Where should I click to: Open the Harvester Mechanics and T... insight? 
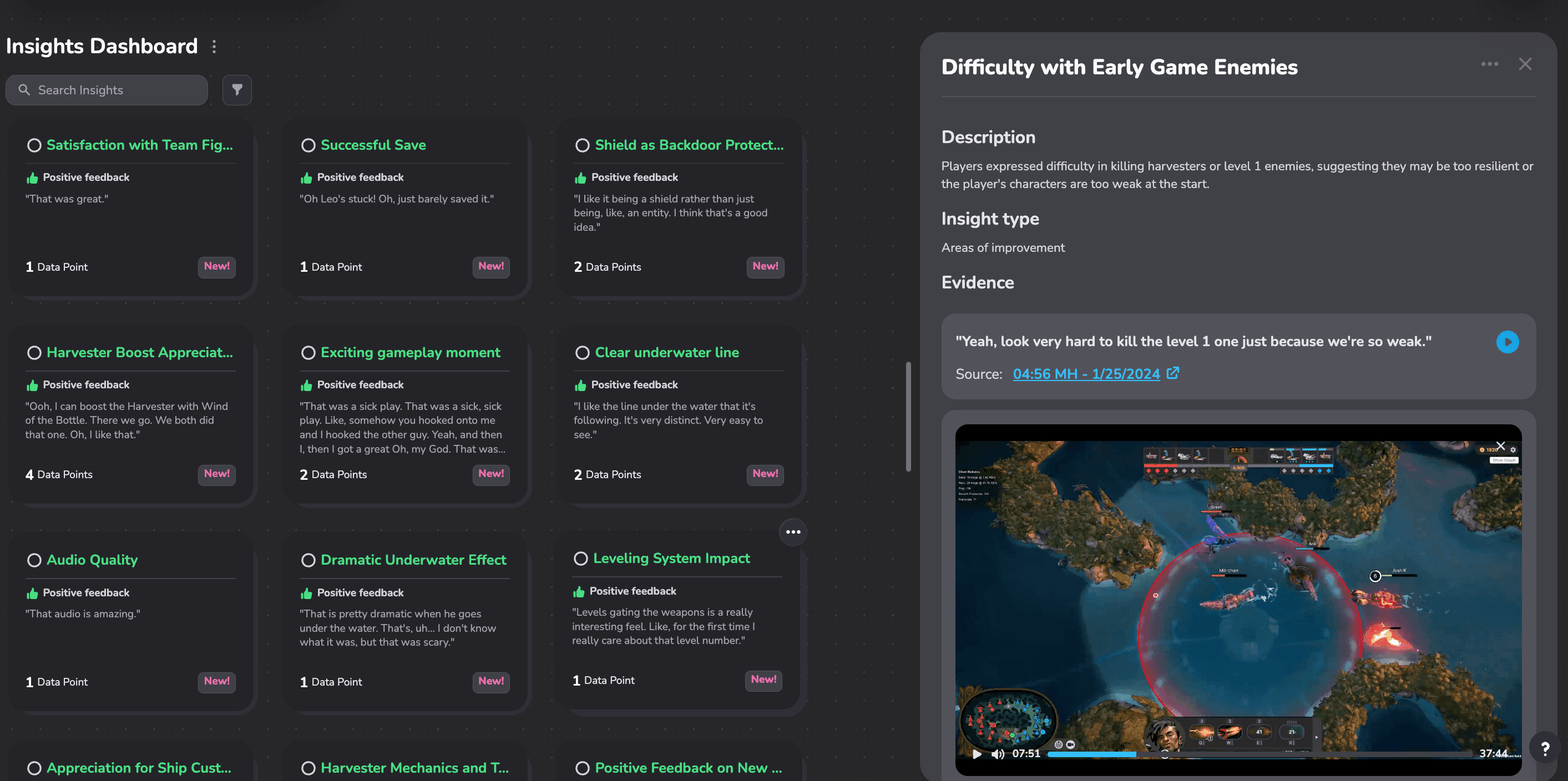[x=414, y=768]
